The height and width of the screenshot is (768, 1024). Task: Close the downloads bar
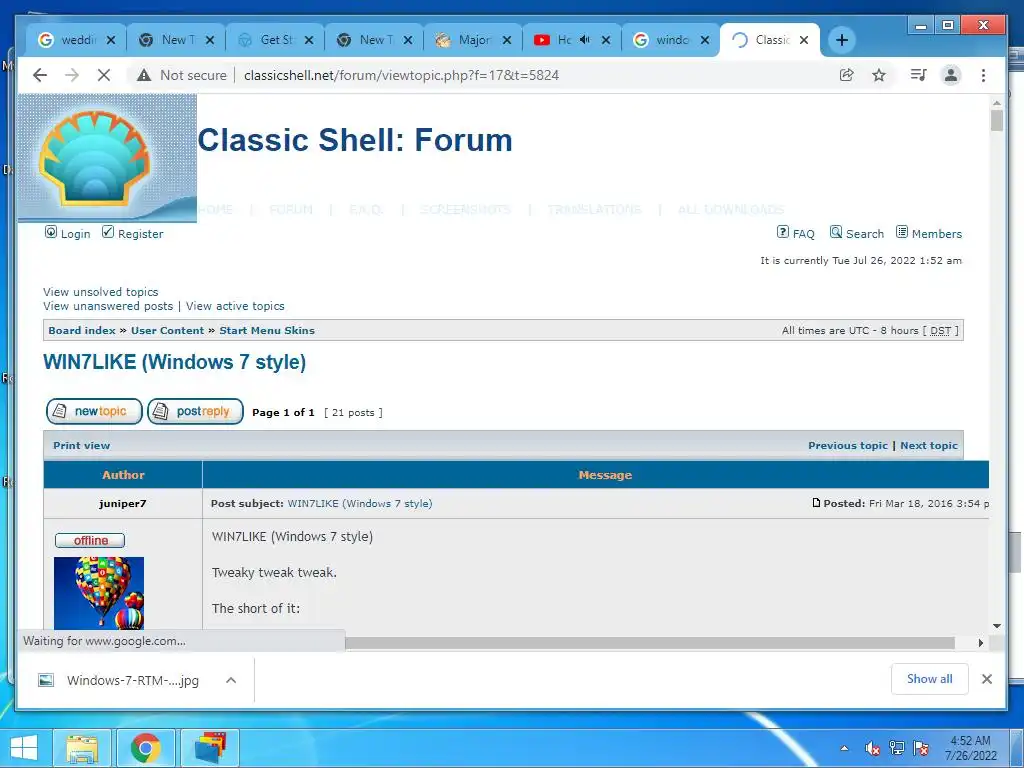point(987,679)
